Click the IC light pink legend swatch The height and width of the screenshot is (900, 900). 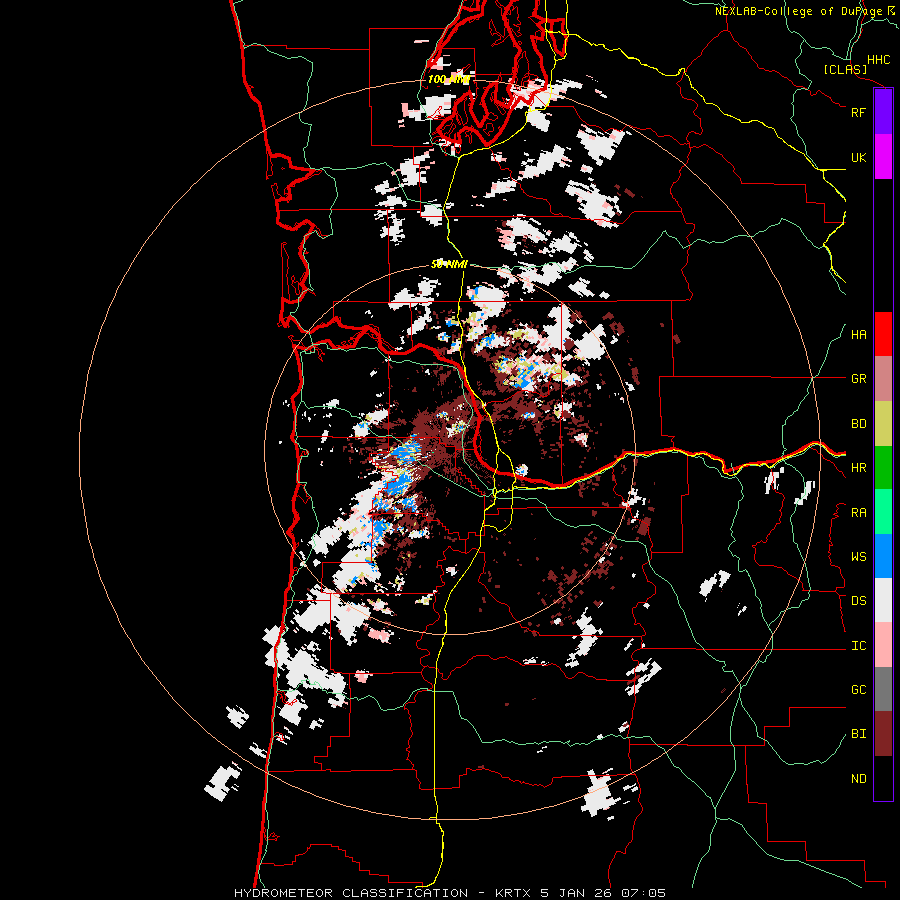[883, 645]
